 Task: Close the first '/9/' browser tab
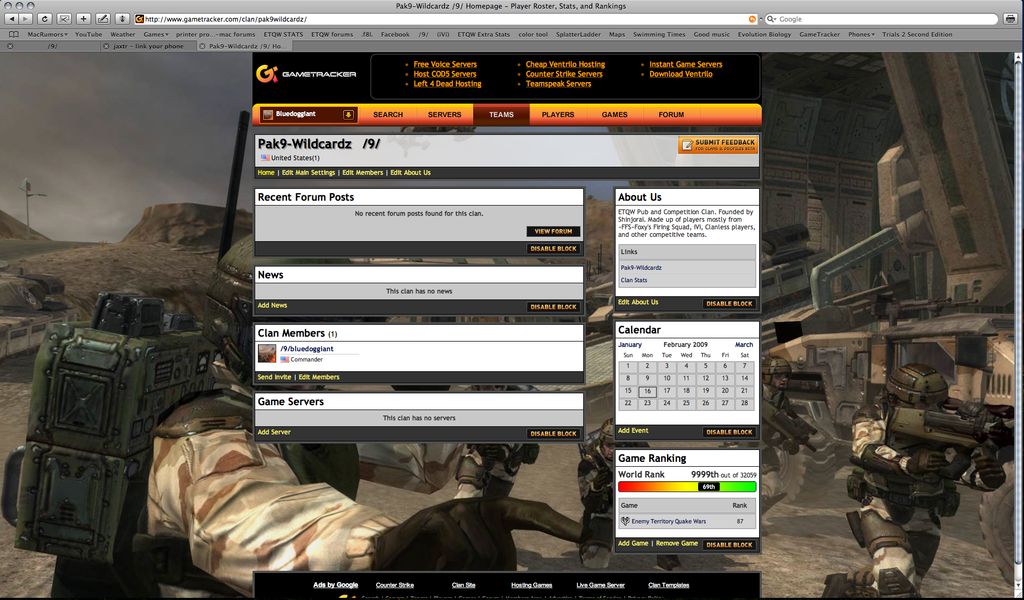click(x=10, y=46)
